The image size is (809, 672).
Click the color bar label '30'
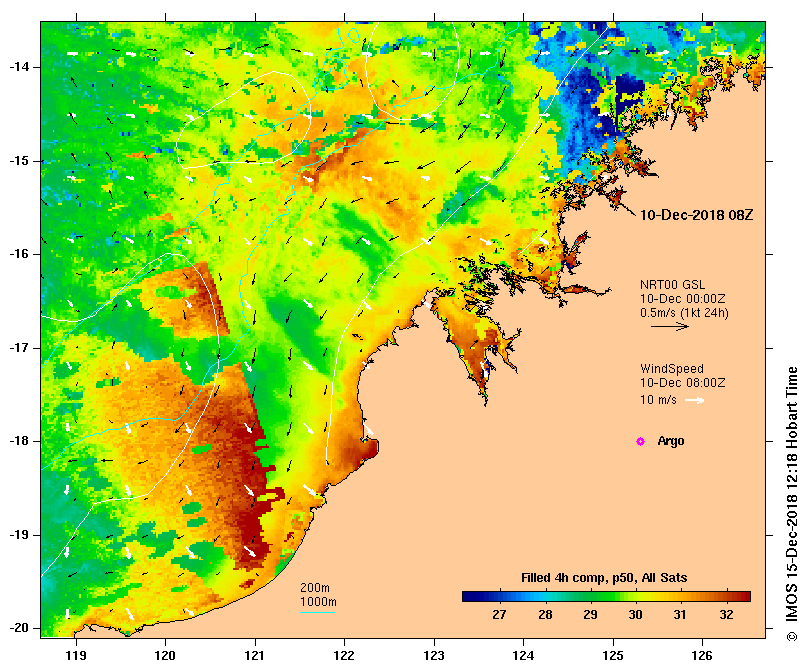[635, 615]
